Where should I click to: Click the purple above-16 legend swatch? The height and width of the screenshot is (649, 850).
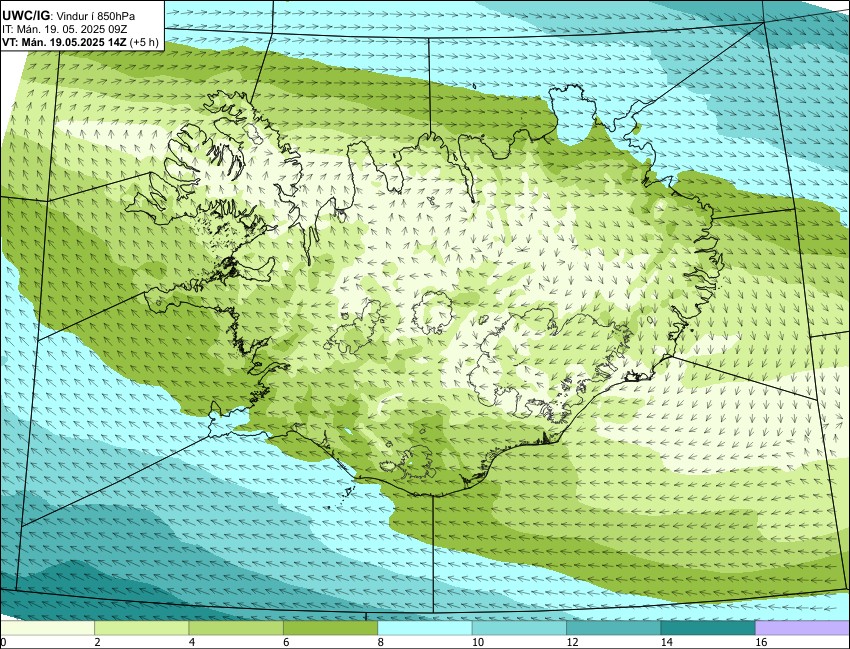tap(802, 628)
